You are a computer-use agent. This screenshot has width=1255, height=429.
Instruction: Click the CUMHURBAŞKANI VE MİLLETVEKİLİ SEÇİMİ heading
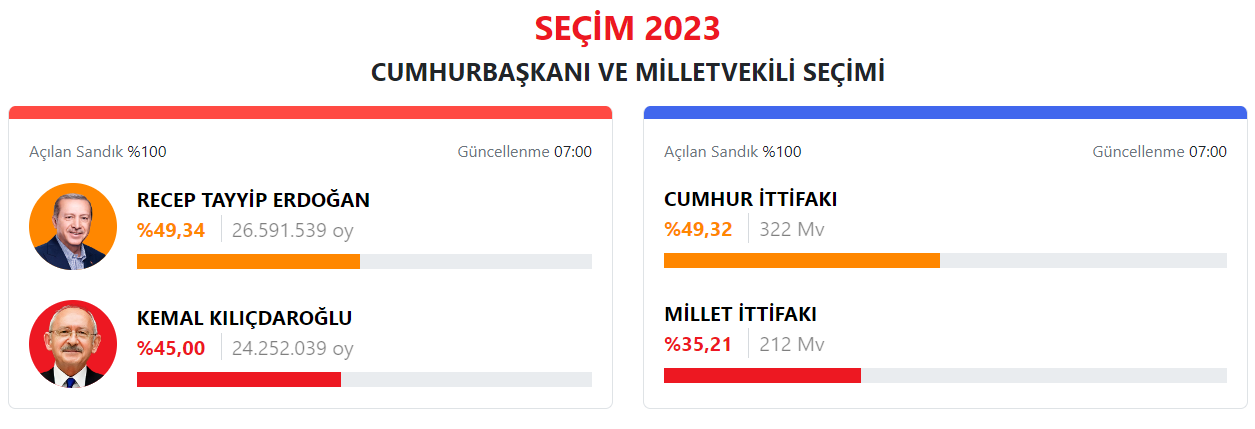pyautogui.click(x=627, y=73)
